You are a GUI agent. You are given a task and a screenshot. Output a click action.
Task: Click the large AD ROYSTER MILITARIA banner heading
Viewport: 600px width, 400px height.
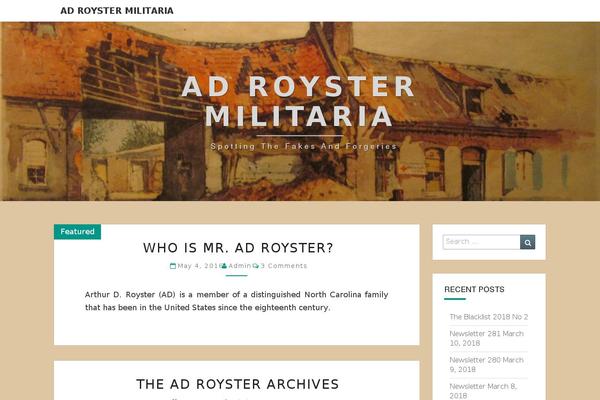click(298, 101)
